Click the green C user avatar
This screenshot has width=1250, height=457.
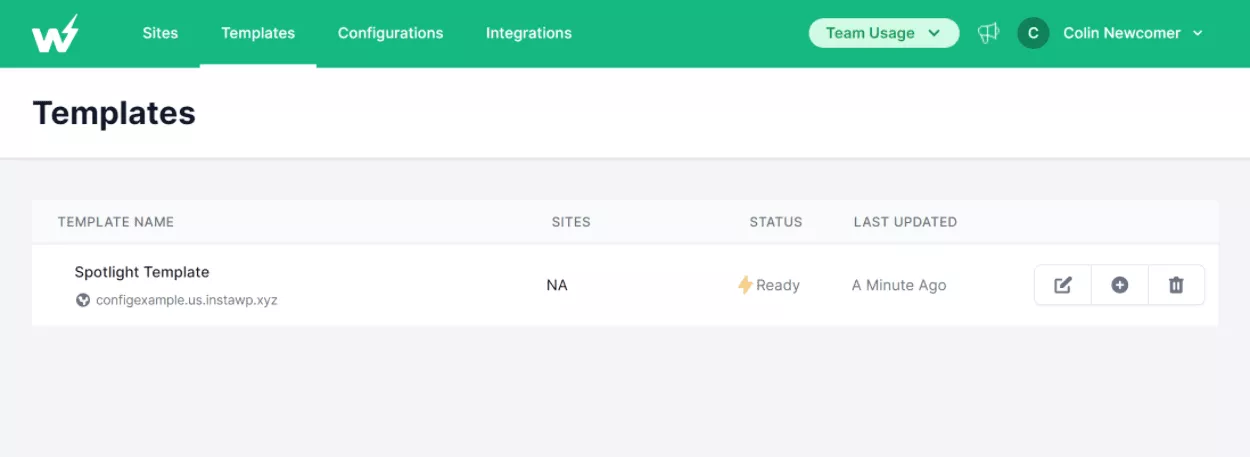click(x=1033, y=33)
